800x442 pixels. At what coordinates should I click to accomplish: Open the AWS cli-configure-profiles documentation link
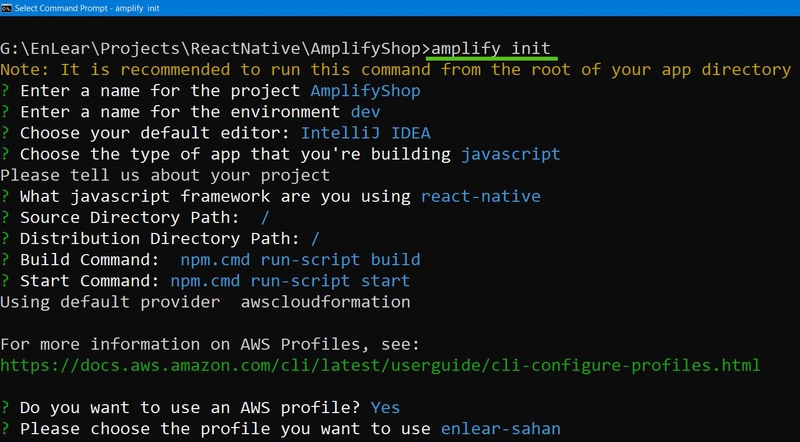click(381, 365)
